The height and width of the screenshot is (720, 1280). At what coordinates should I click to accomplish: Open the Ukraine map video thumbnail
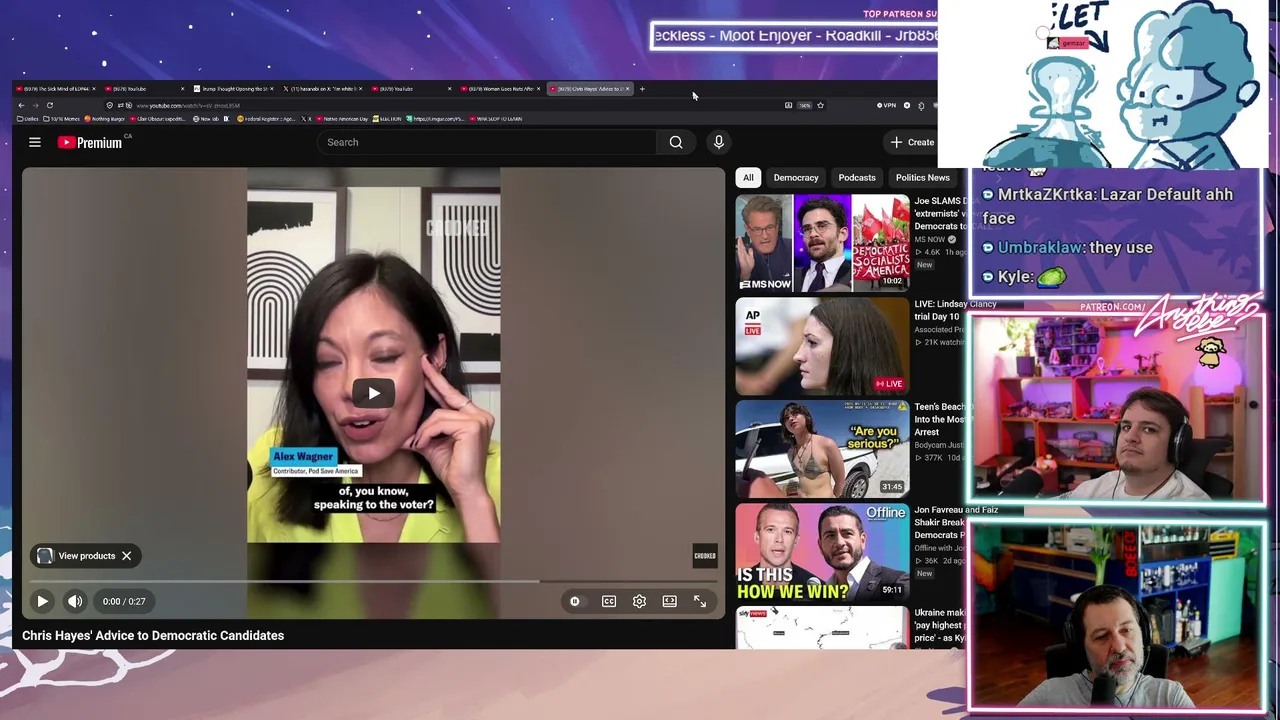coord(823,628)
